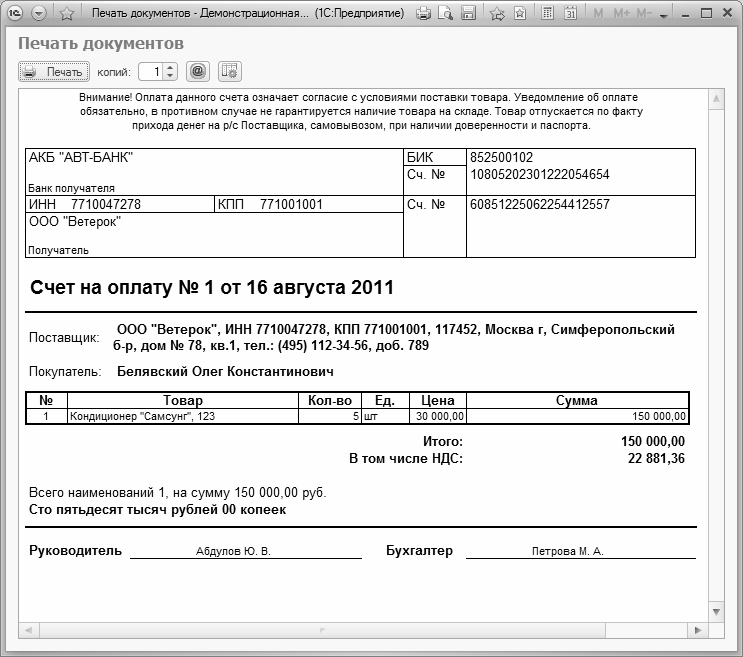743x657 pixels.
Task: Open the calculator icon
Action: pos(547,13)
